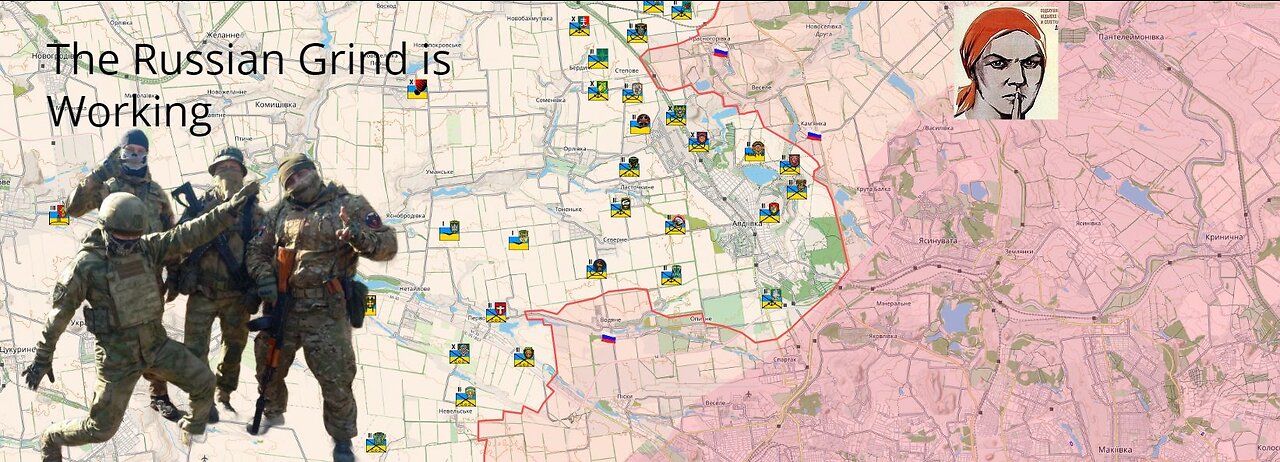Viewport: 1280px width, 462px height.
Task: Click the Опитне village label
Action: tap(702, 319)
